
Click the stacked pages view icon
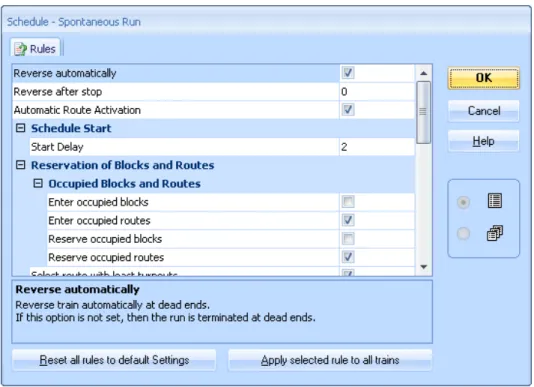[494, 233]
